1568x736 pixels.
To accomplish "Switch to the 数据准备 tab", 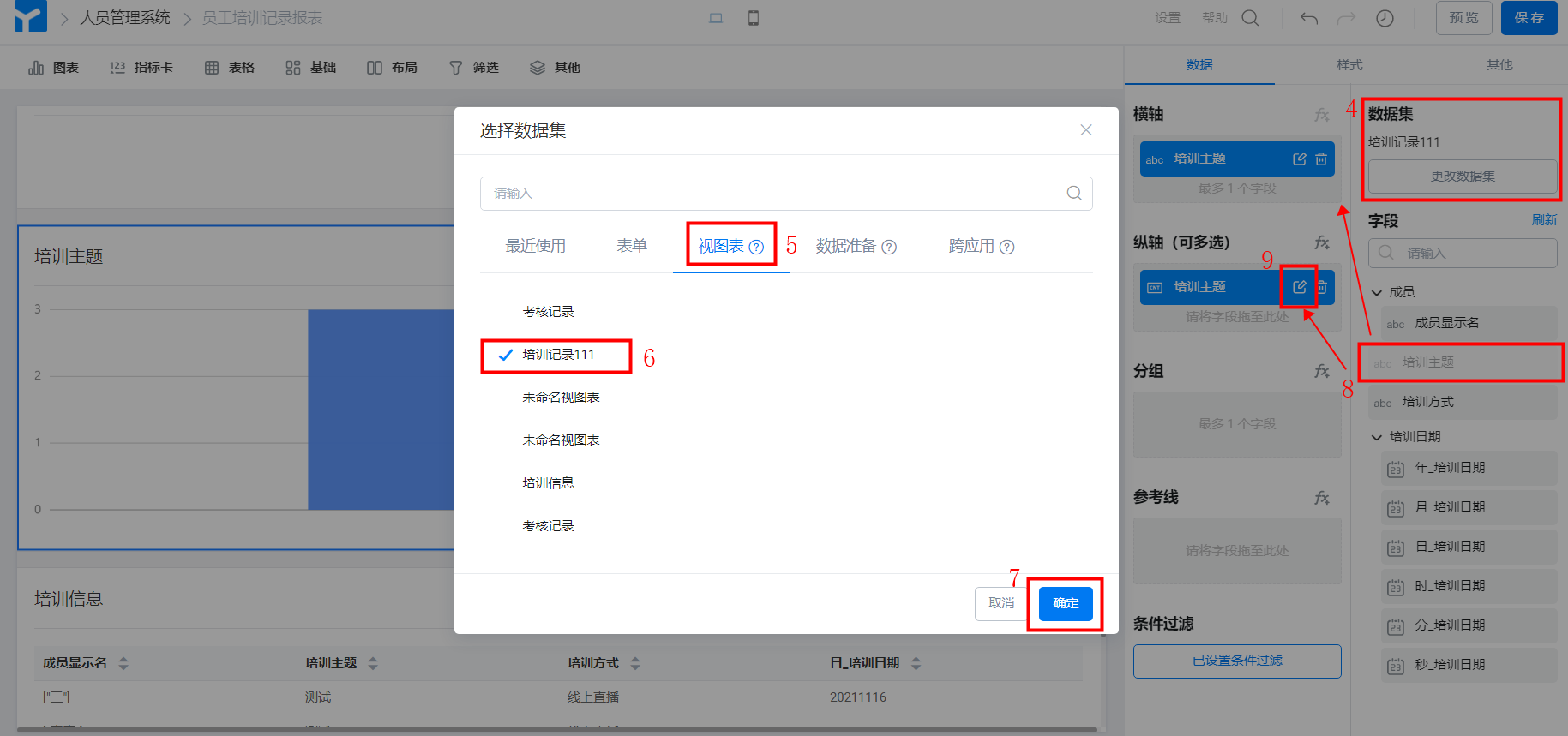I will point(846,246).
